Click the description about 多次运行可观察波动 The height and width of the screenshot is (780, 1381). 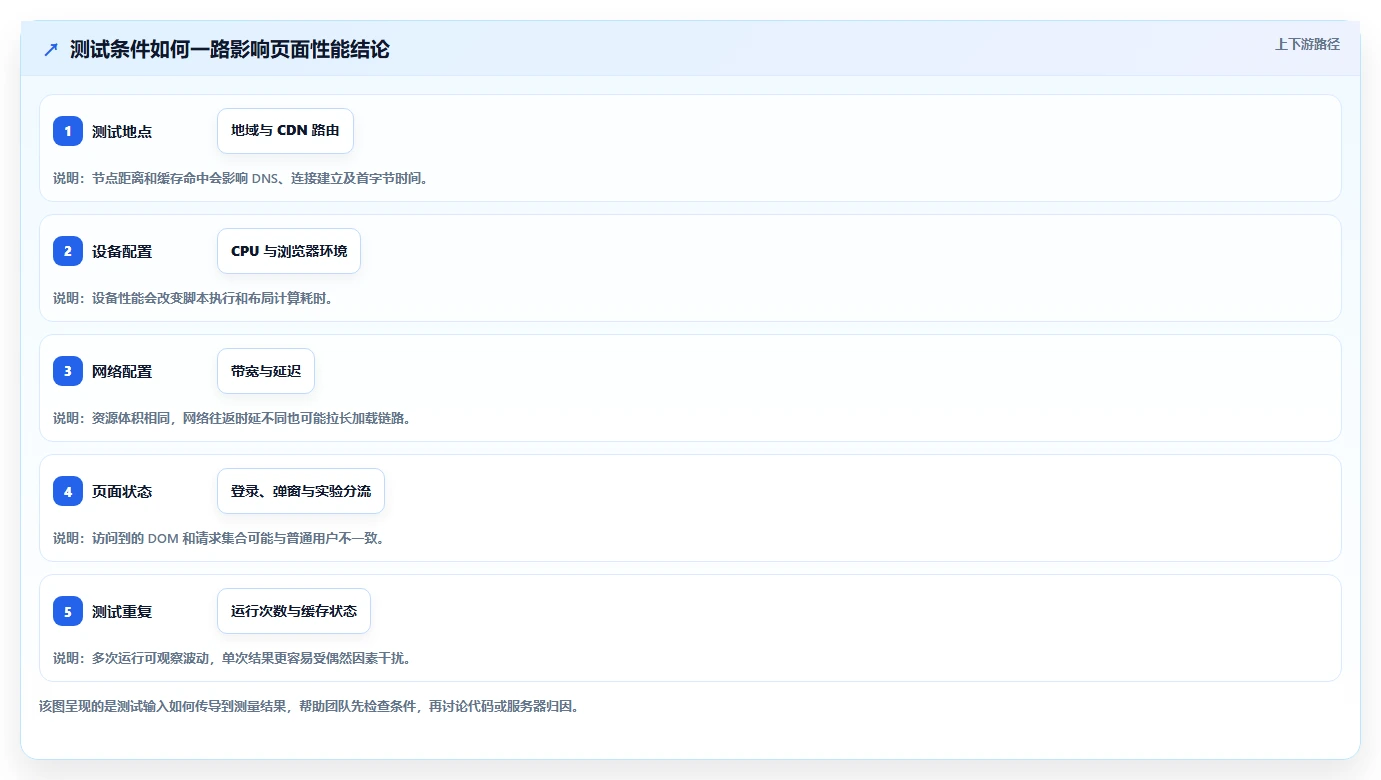(232, 658)
